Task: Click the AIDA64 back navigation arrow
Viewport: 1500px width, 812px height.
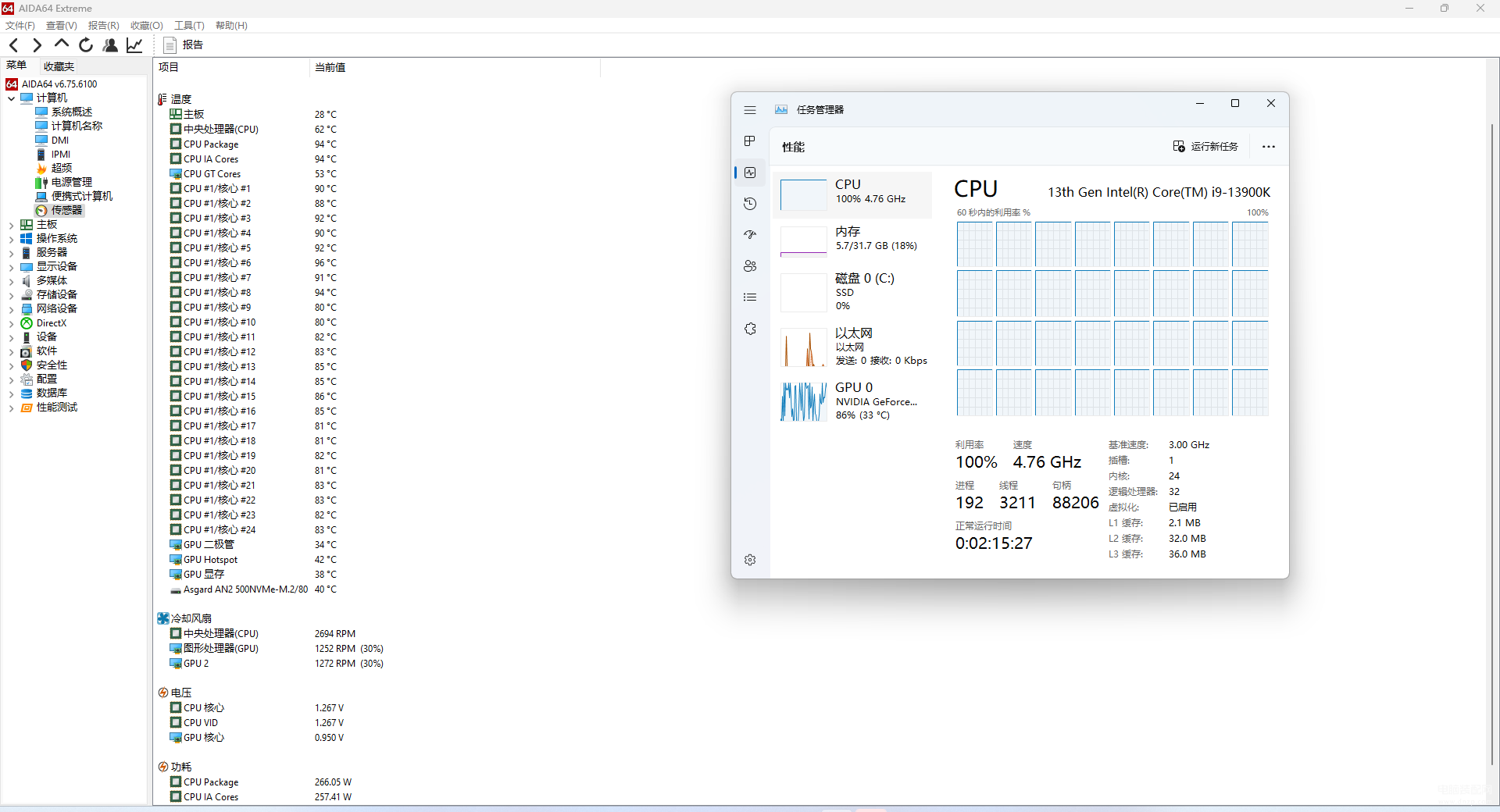Action: coord(13,45)
